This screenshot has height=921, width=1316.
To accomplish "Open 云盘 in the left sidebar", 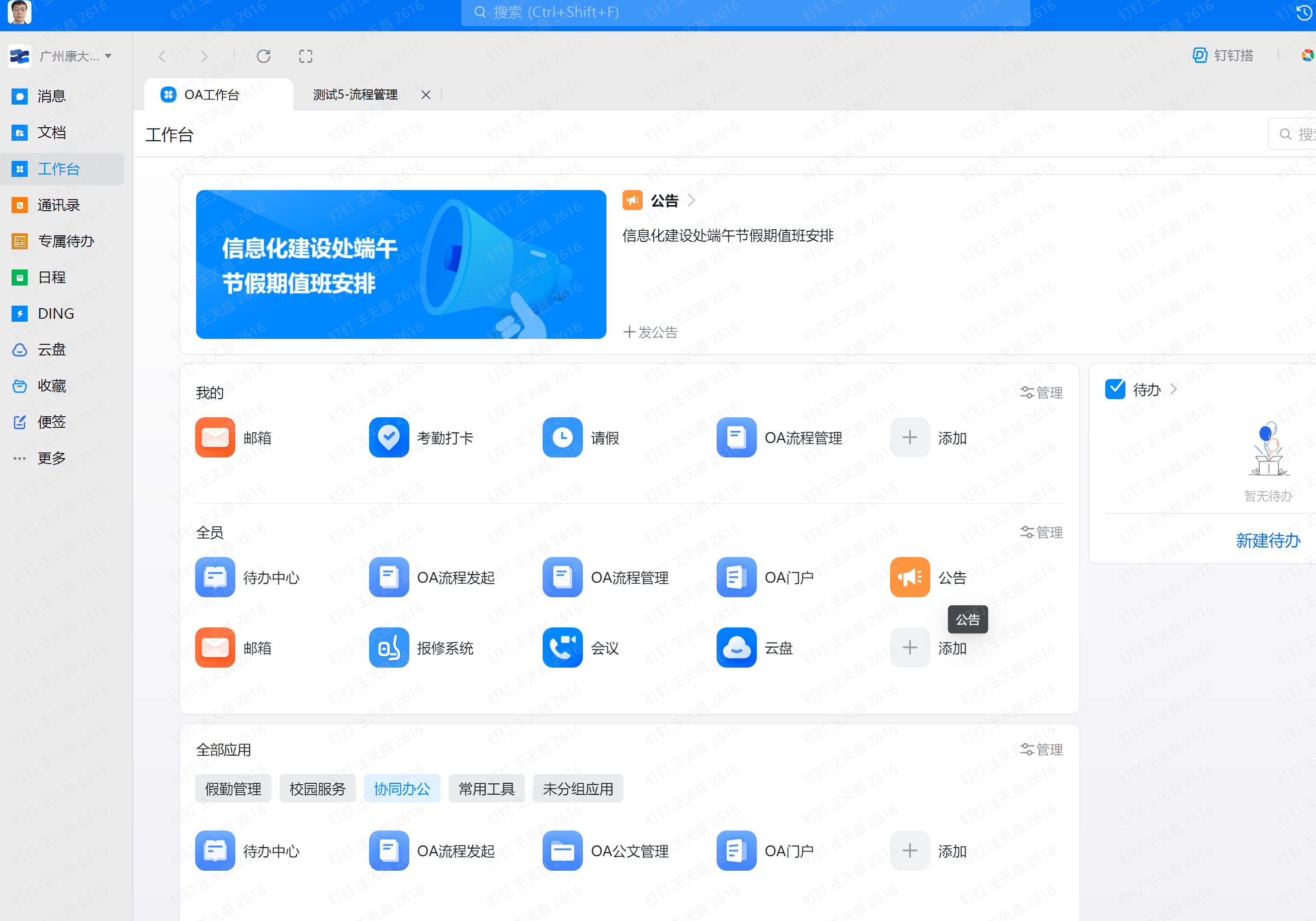I will [x=52, y=349].
